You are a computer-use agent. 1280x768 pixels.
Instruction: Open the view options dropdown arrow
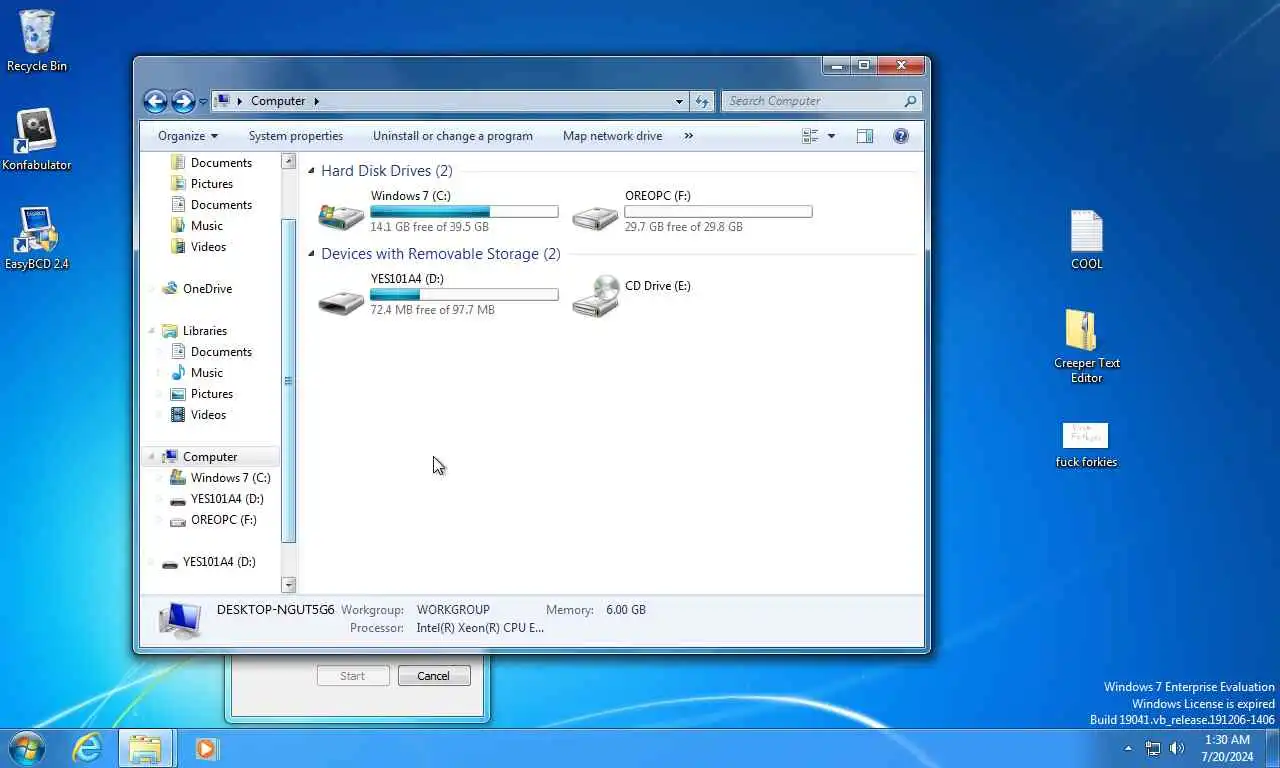(x=831, y=136)
